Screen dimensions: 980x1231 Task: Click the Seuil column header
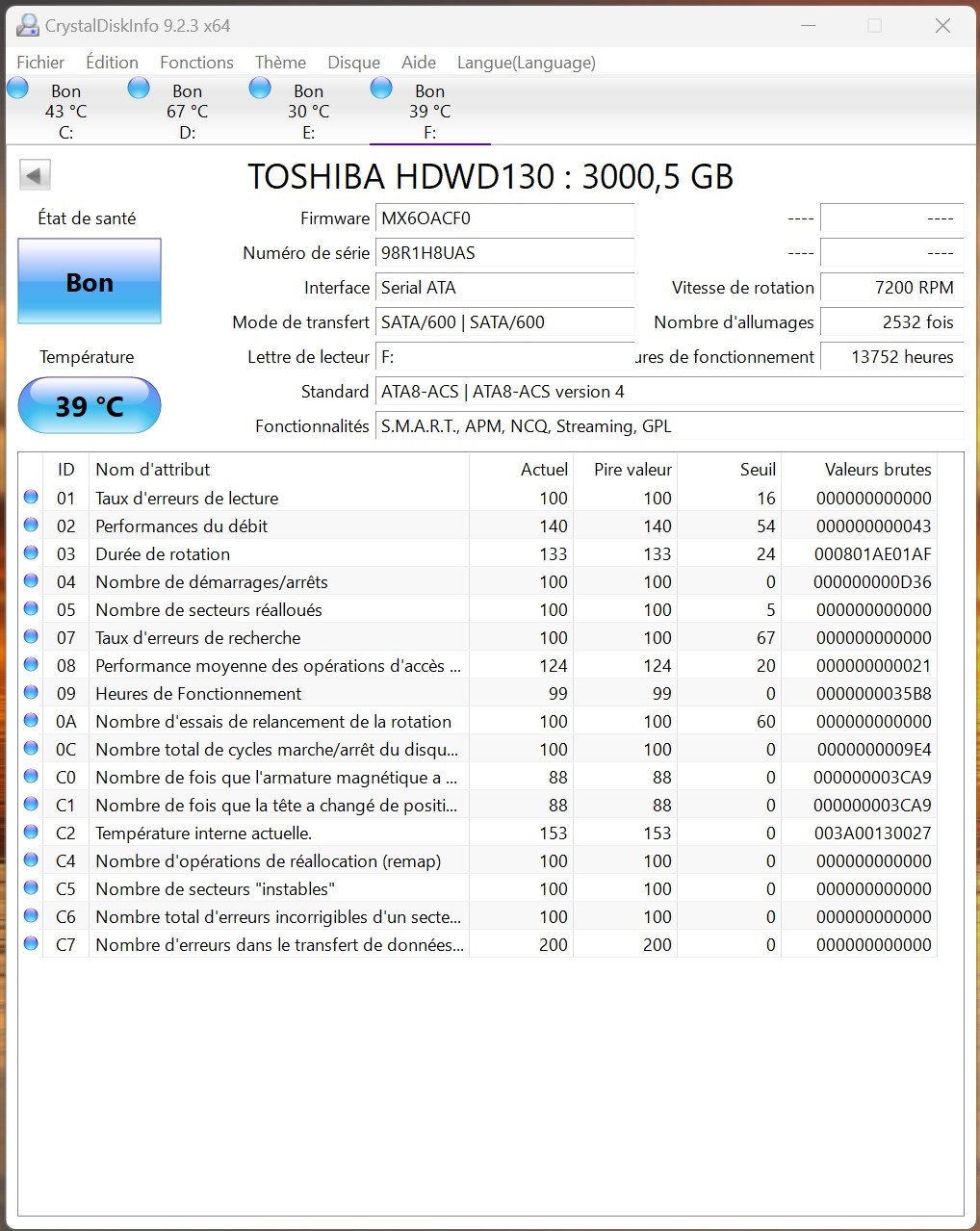coord(730,469)
